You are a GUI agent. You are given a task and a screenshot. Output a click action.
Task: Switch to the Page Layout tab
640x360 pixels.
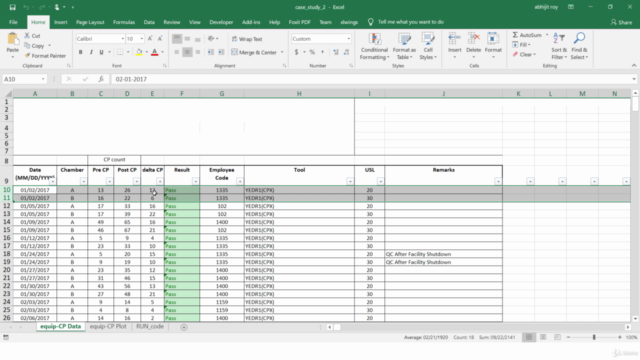(90, 22)
